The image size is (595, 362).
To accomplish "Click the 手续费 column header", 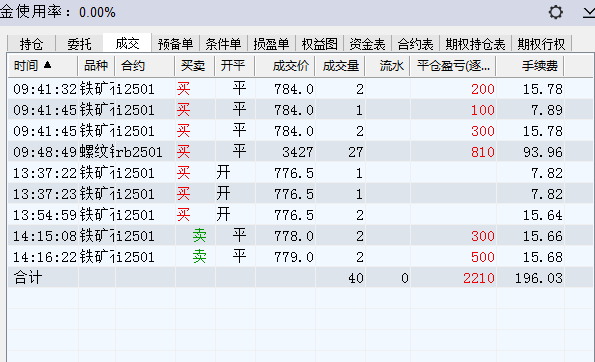I will coord(530,66).
